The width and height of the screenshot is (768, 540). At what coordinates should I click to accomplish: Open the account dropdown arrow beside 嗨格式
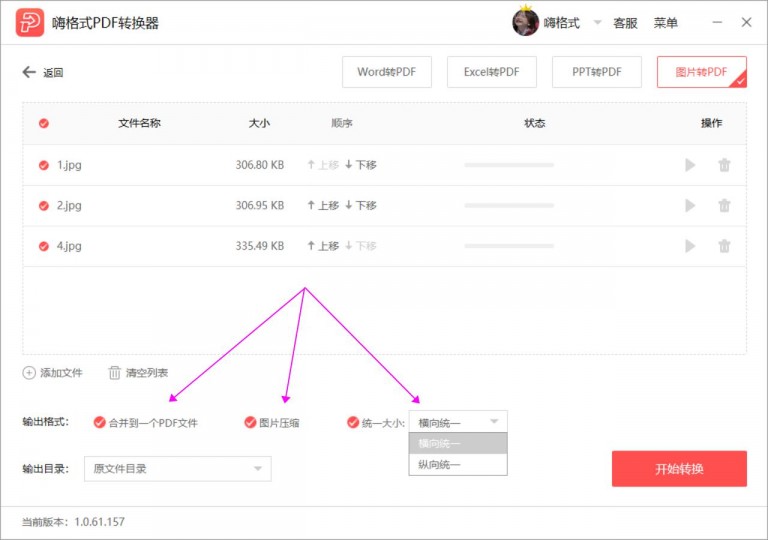click(x=598, y=23)
